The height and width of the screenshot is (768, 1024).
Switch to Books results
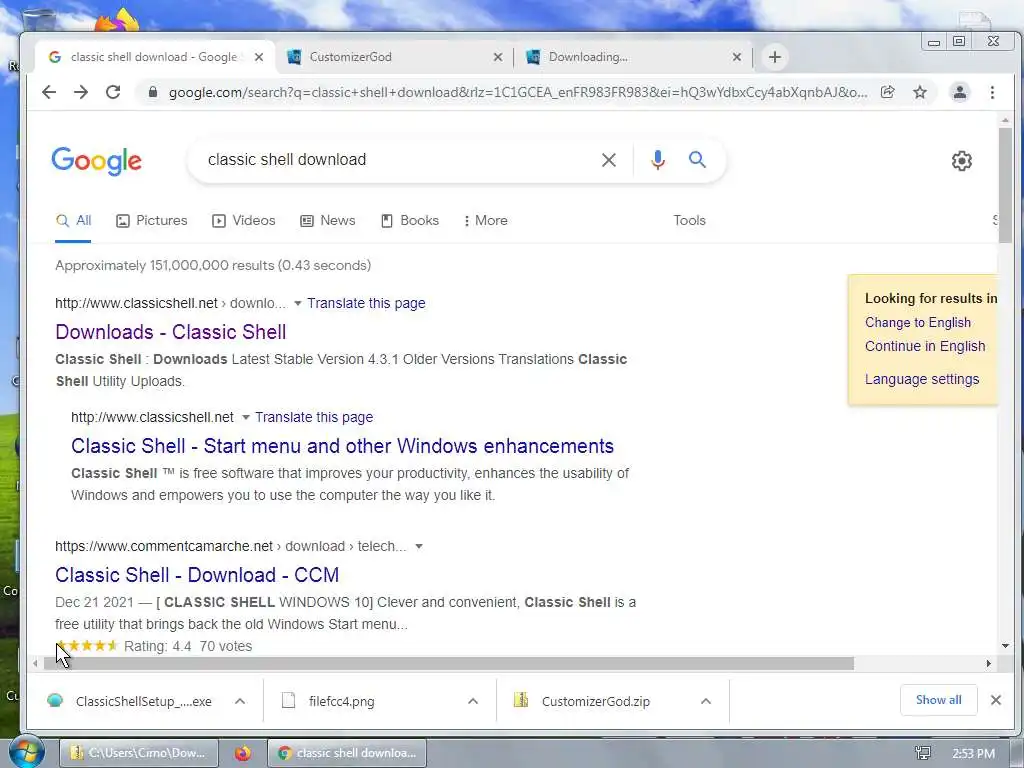pyautogui.click(x=409, y=221)
